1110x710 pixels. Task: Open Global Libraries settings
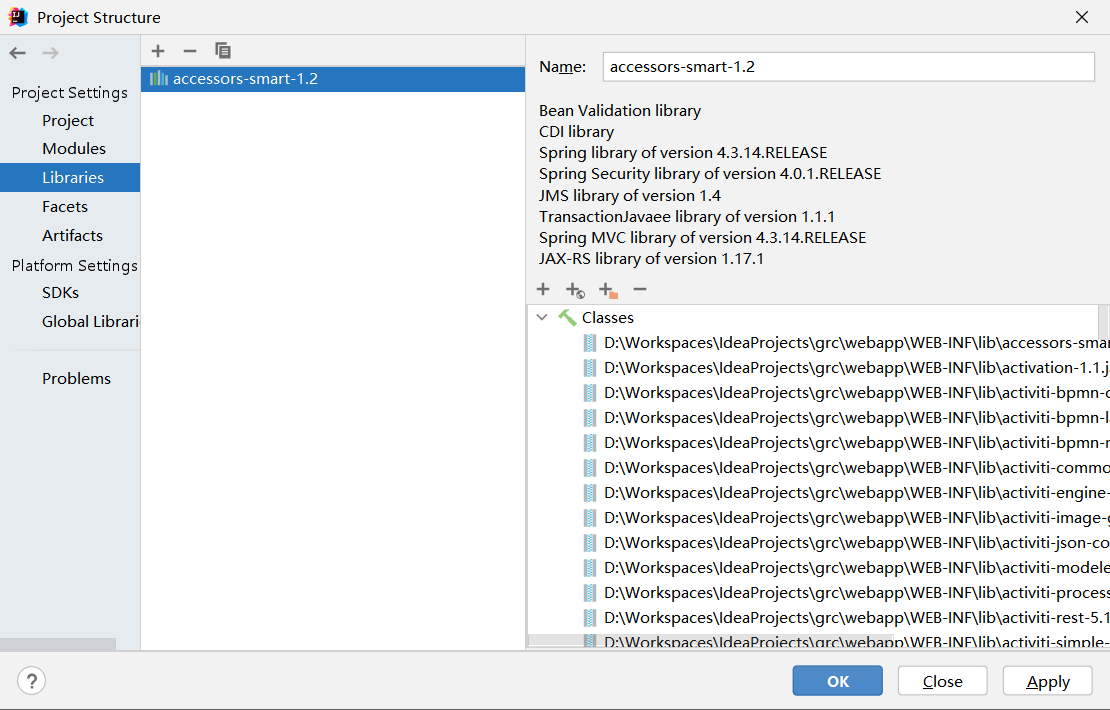(x=90, y=321)
